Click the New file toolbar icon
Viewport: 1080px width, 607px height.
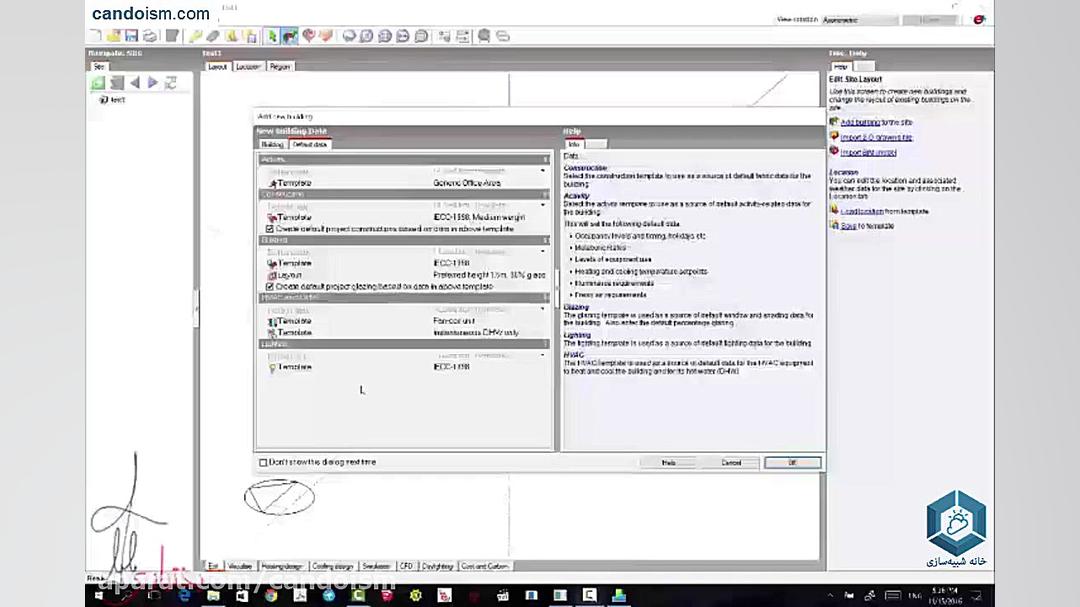point(96,36)
